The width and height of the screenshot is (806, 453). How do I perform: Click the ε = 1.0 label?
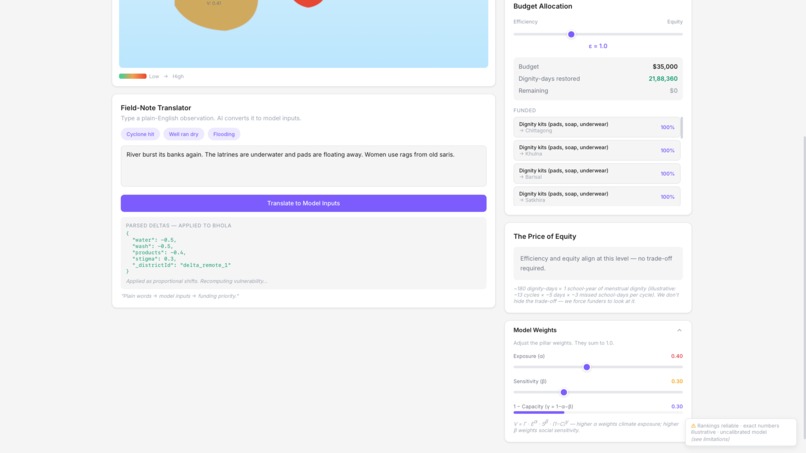pyautogui.click(x=598, y=46)
